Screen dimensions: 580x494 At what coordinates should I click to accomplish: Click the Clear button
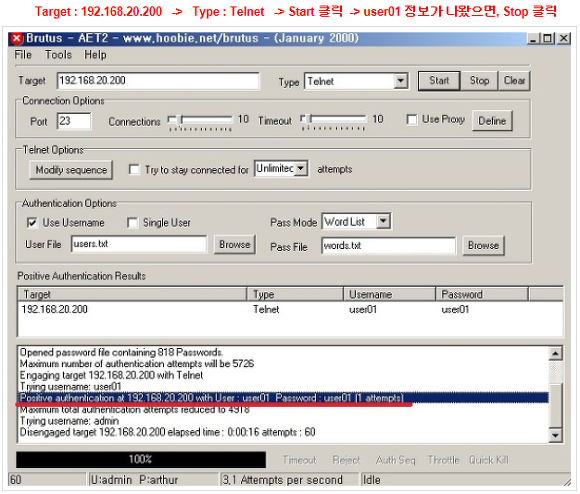(514, 81)
